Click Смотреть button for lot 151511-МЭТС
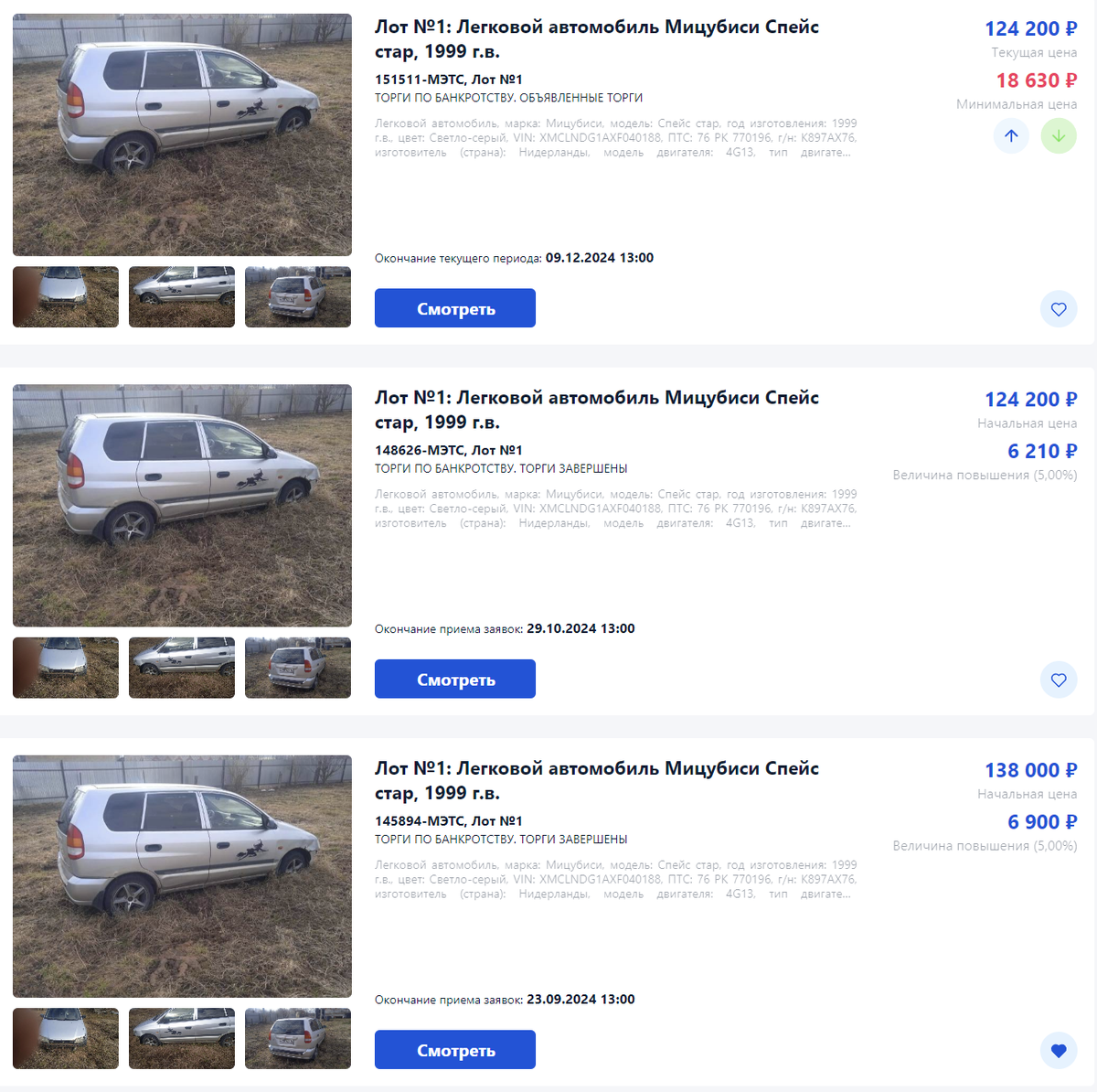Image resolution: width=1097 pixels, height=1092 pixels. (x=455, y=308)
